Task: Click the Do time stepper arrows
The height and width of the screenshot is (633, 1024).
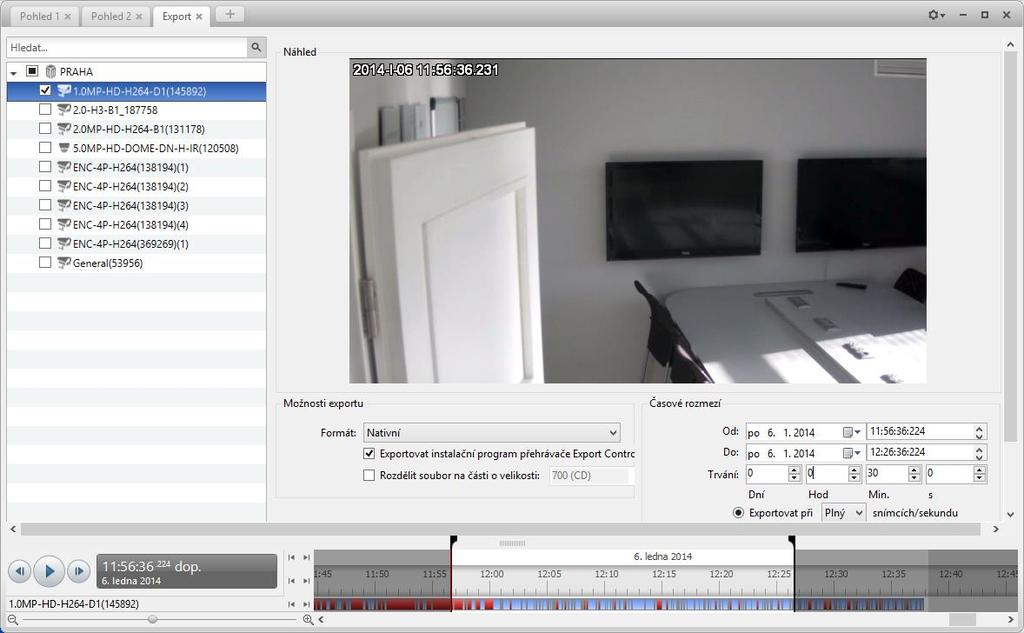Action: pyautogui.click(x=979, y=453)
